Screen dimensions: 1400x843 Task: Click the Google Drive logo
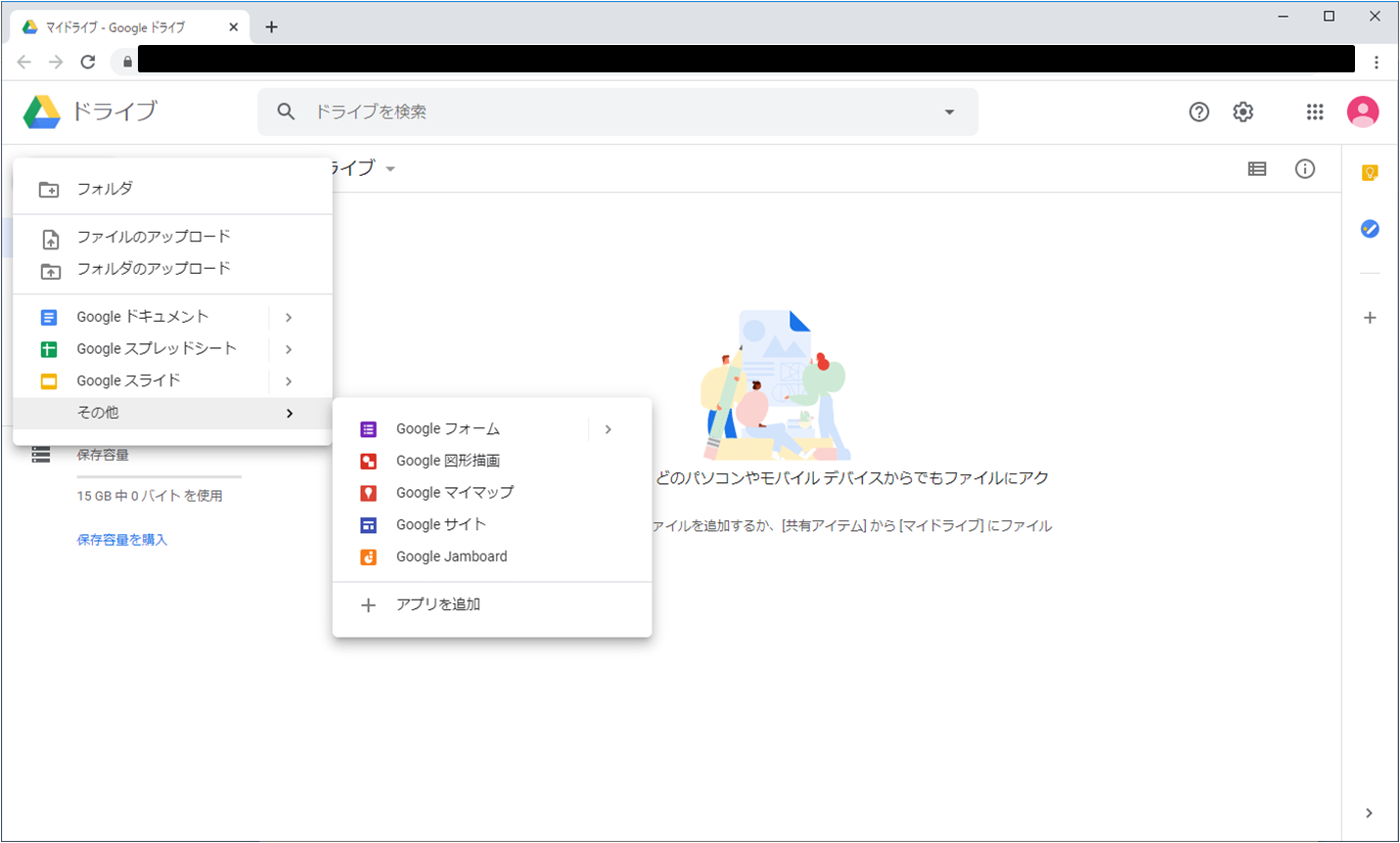click(42, 112)
